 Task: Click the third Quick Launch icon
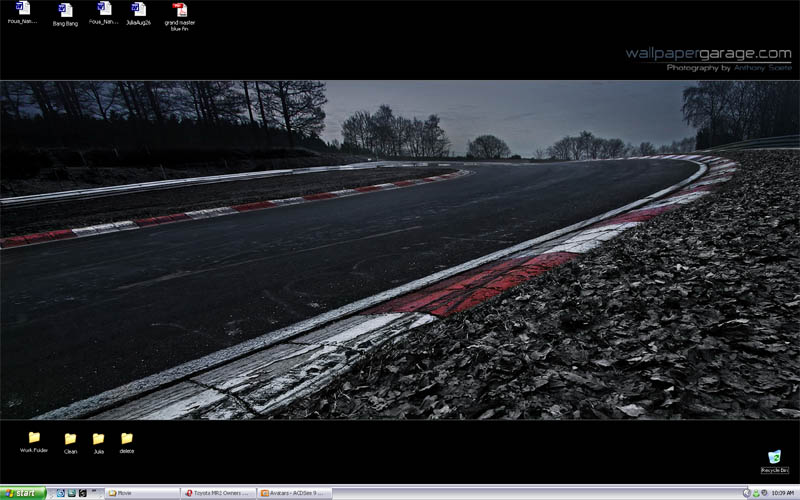point(84,493)
